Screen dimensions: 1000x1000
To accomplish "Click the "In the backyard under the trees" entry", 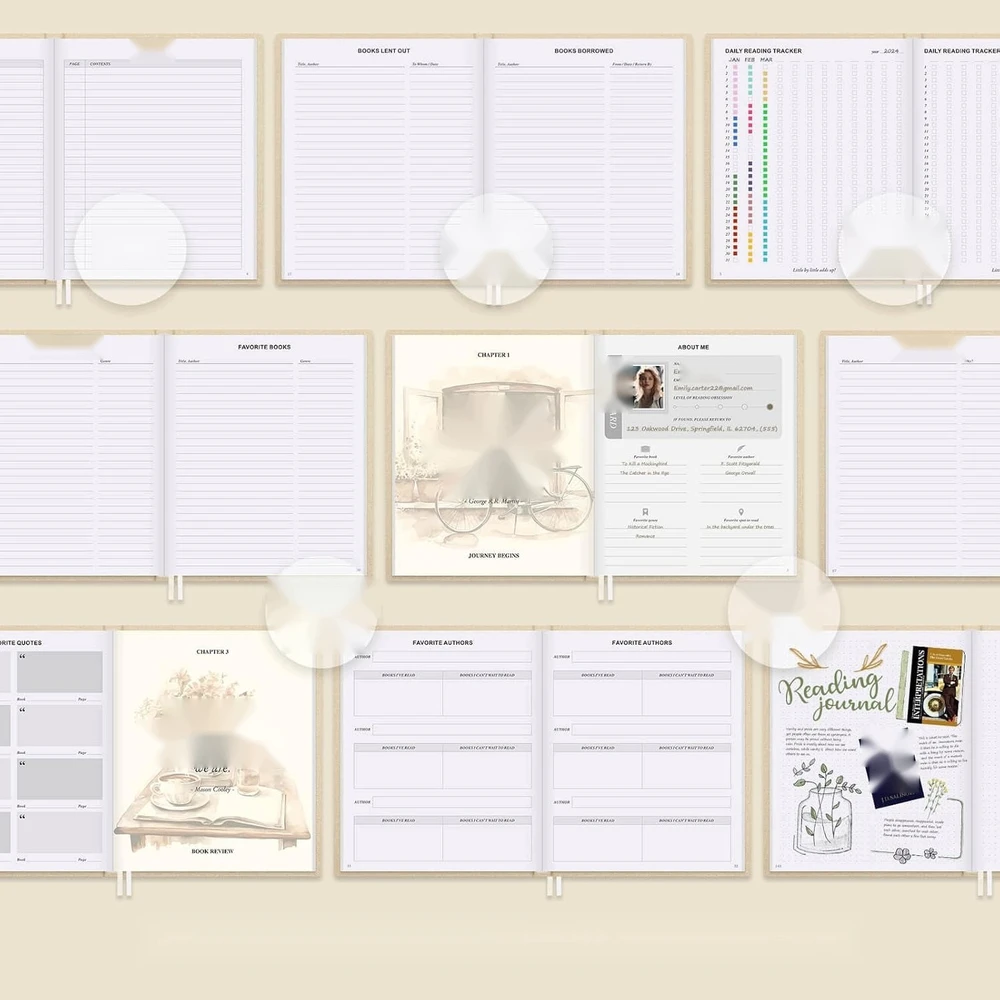I will [x=740, y=527].
